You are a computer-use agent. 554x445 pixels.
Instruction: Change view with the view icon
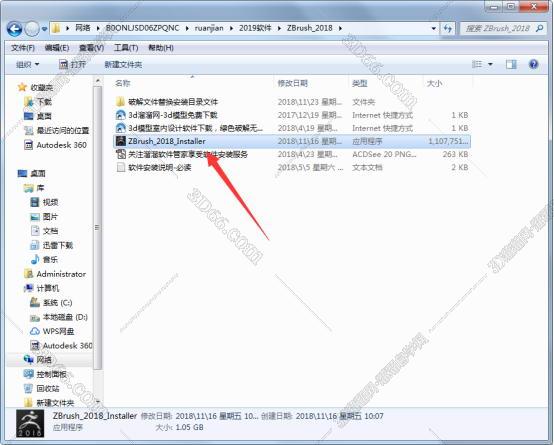click(x=477, y=64)
